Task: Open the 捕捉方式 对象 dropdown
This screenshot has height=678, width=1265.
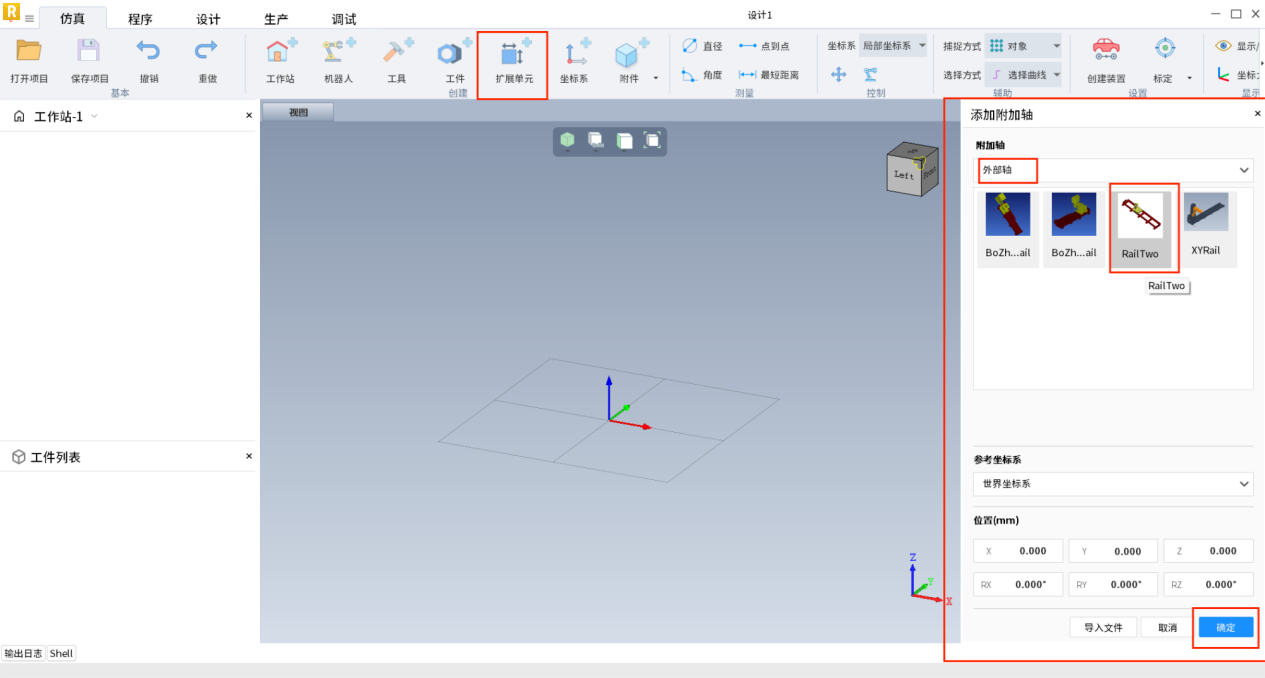Action: click(1023, 46)
